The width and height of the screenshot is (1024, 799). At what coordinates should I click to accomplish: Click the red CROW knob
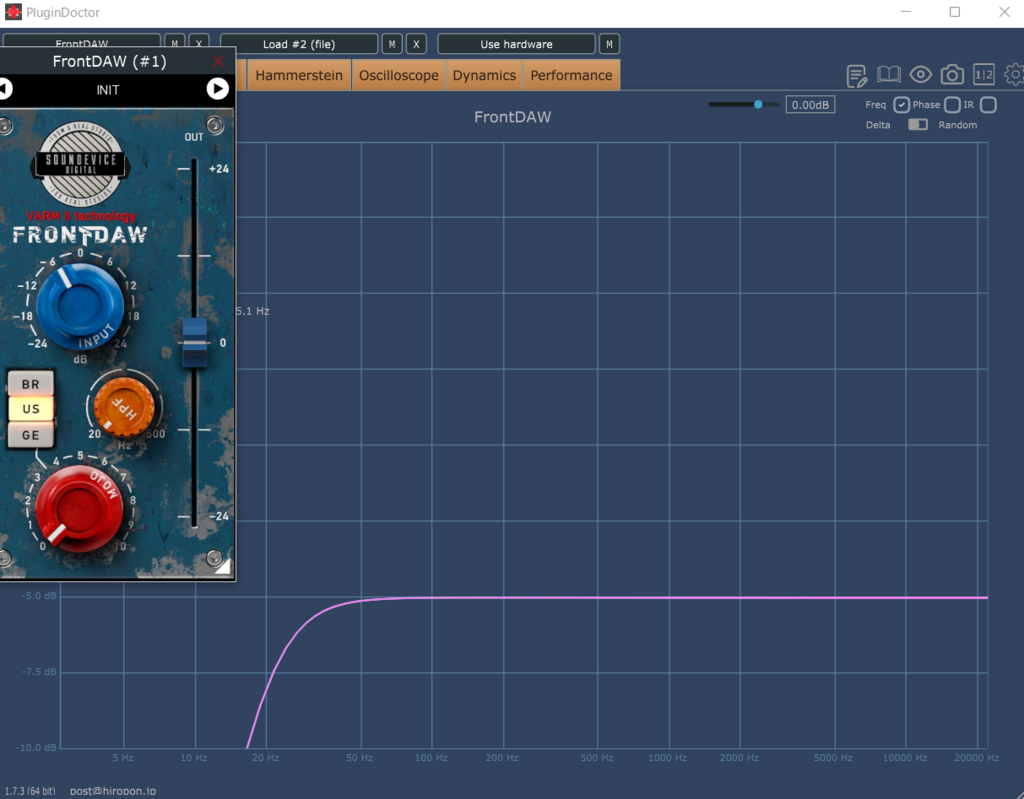click(x=79, y=510)
